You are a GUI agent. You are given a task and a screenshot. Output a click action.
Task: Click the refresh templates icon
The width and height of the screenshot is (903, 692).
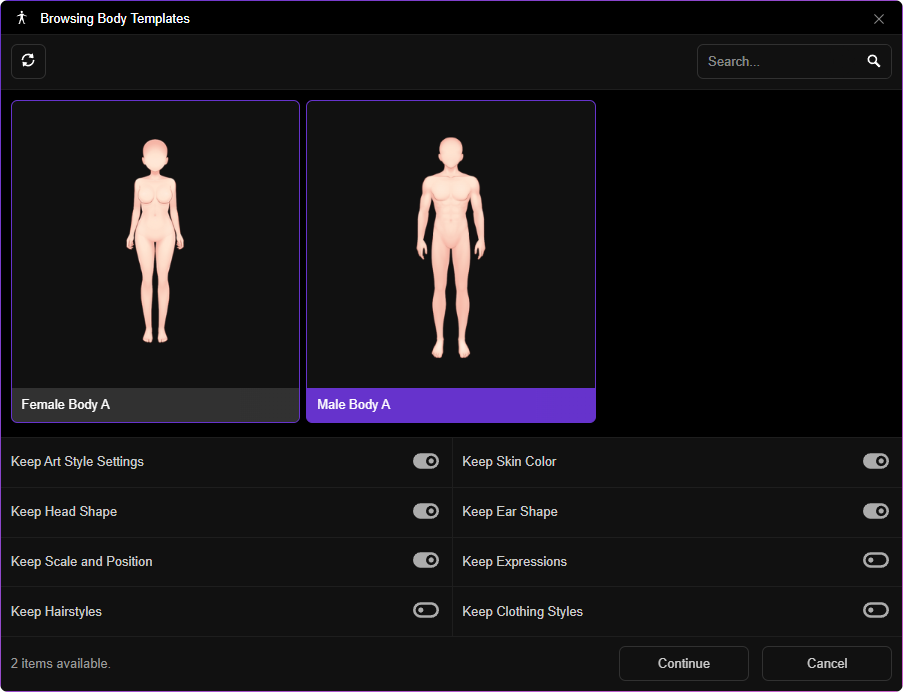click(28, 61)
